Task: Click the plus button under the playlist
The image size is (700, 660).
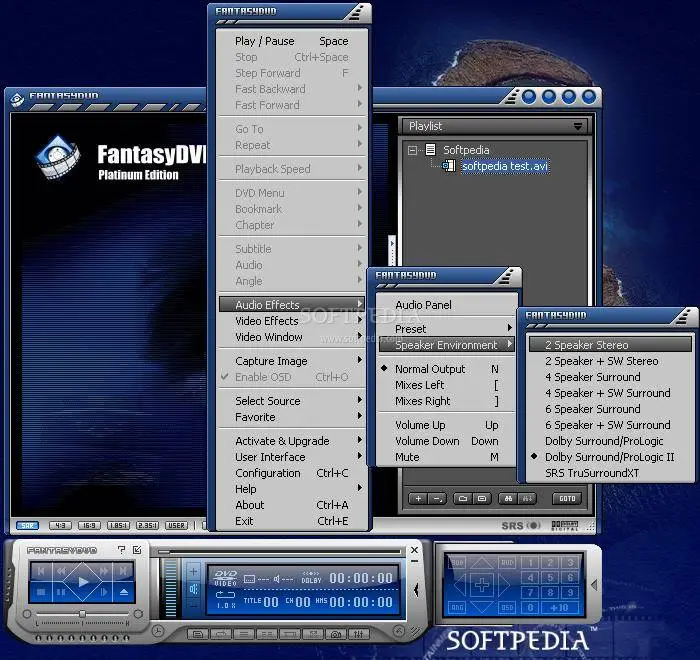Action: [x=418, y=498]
